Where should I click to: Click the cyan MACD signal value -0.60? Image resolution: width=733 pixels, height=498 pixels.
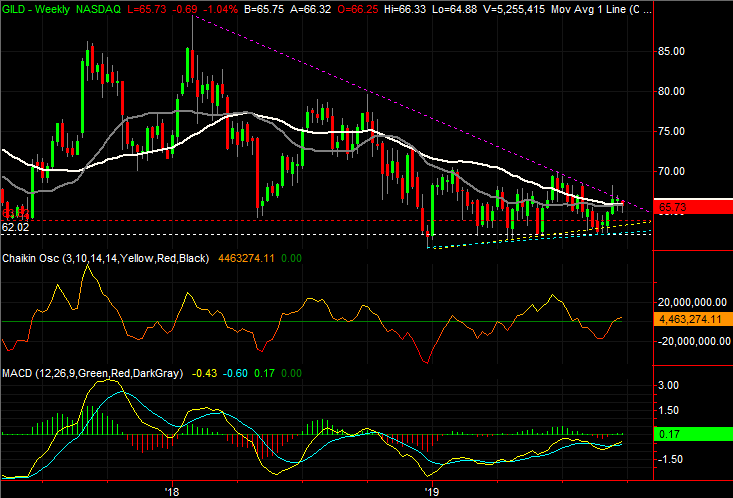point(235,373)
